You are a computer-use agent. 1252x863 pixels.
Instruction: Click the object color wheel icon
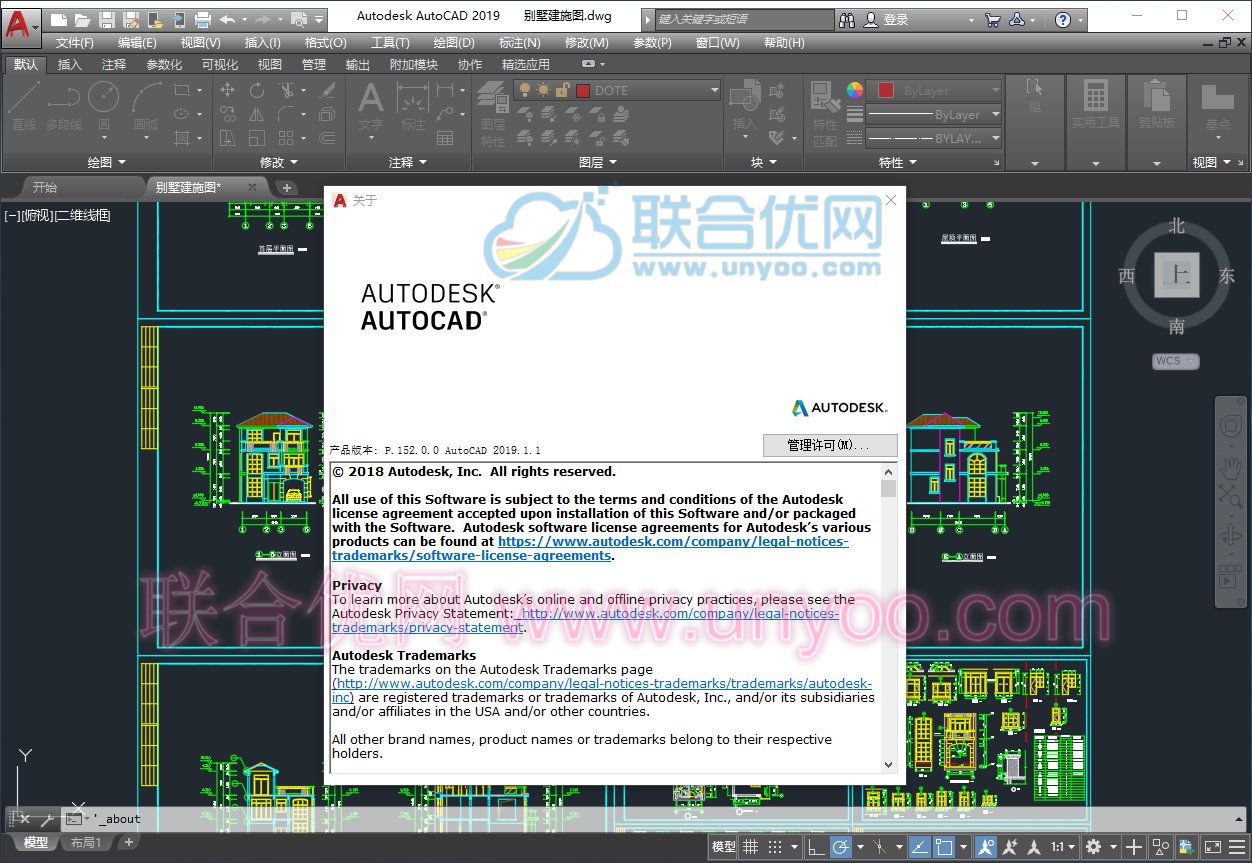pos(855,90)
